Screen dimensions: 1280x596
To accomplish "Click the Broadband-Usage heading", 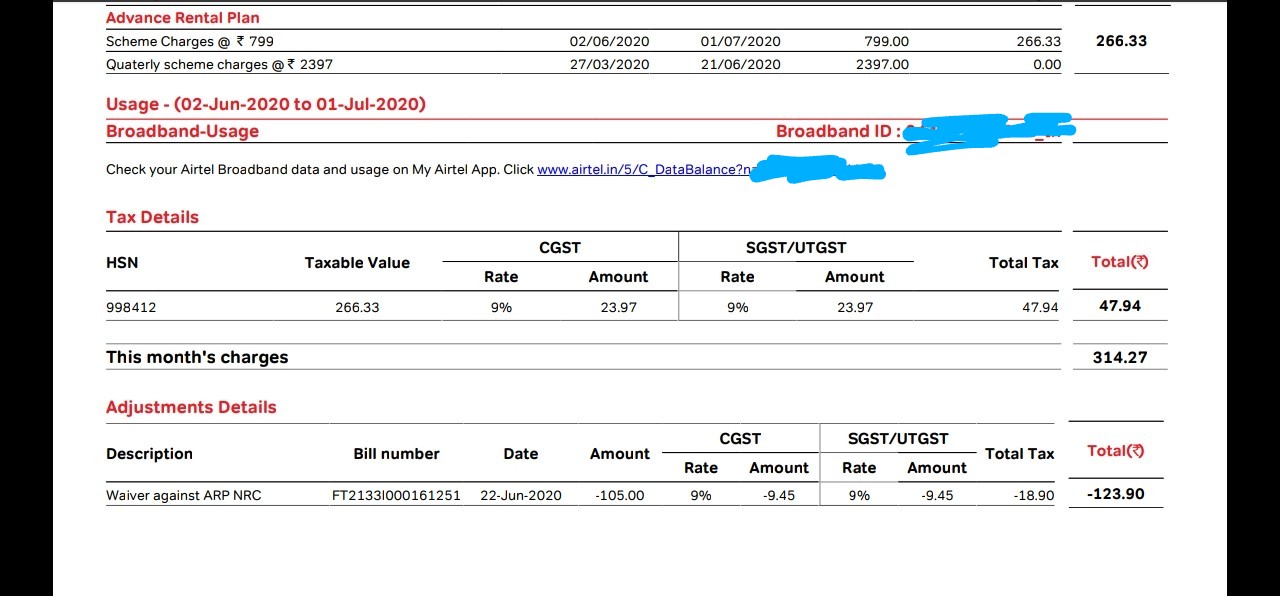I will pos(182,131).
